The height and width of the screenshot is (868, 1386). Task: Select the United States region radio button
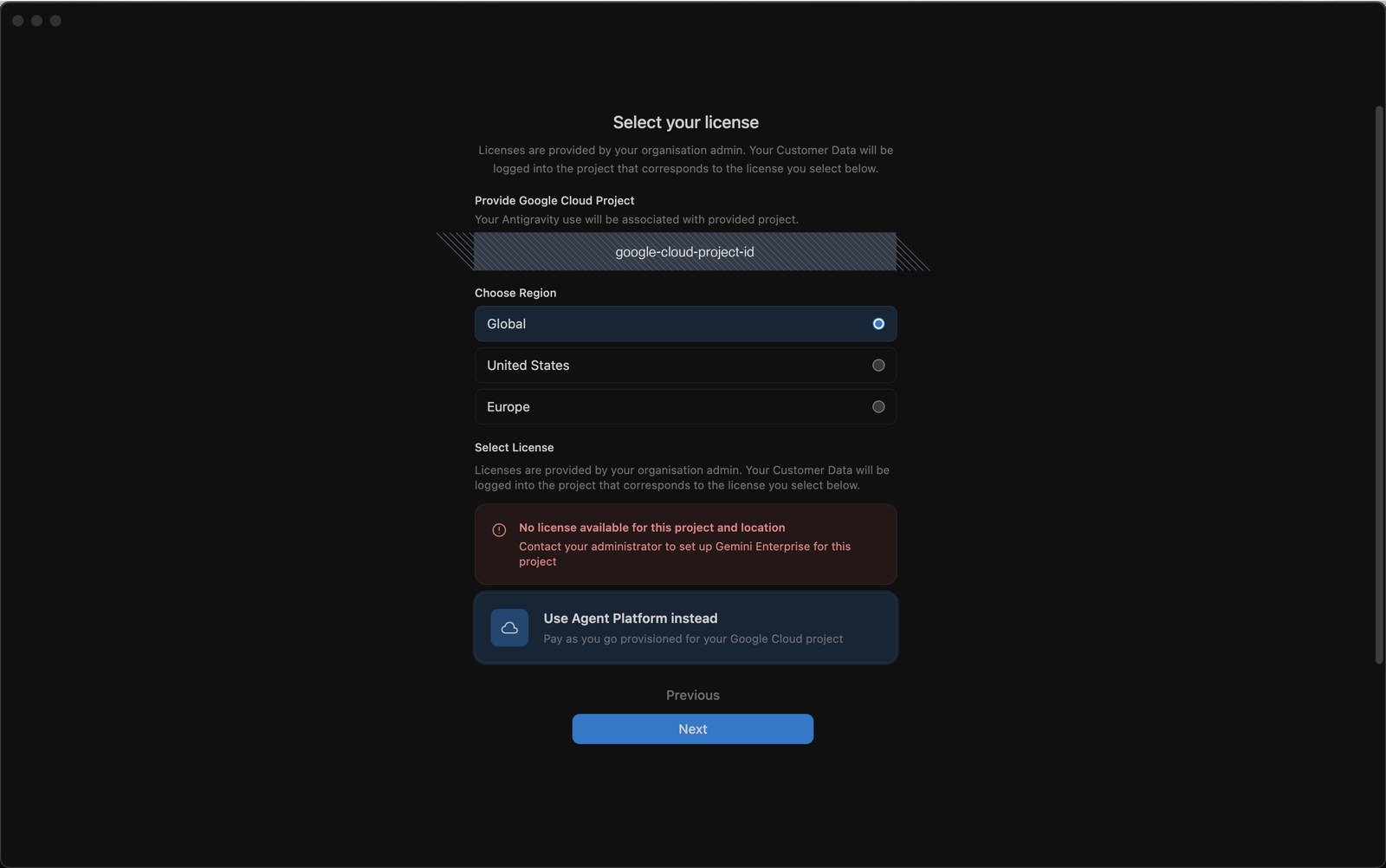pos(878,366)
